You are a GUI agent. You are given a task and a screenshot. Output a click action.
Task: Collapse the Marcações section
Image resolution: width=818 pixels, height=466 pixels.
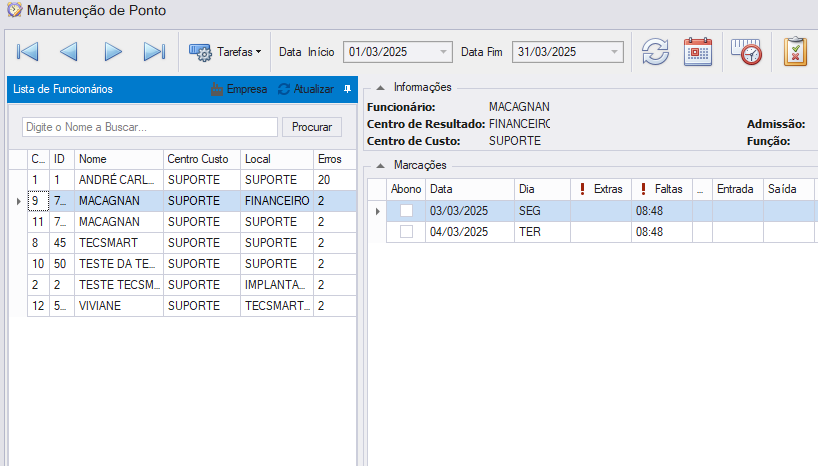pos(380,165)
